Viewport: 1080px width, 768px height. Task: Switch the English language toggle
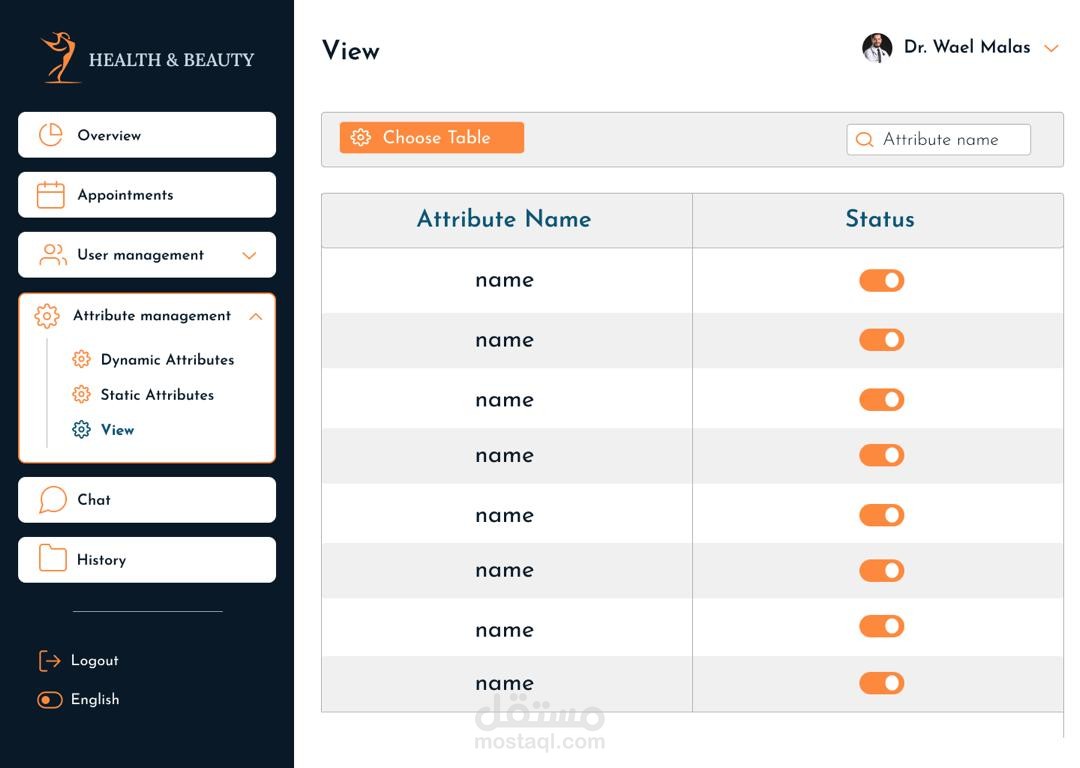tap(50, 700)
